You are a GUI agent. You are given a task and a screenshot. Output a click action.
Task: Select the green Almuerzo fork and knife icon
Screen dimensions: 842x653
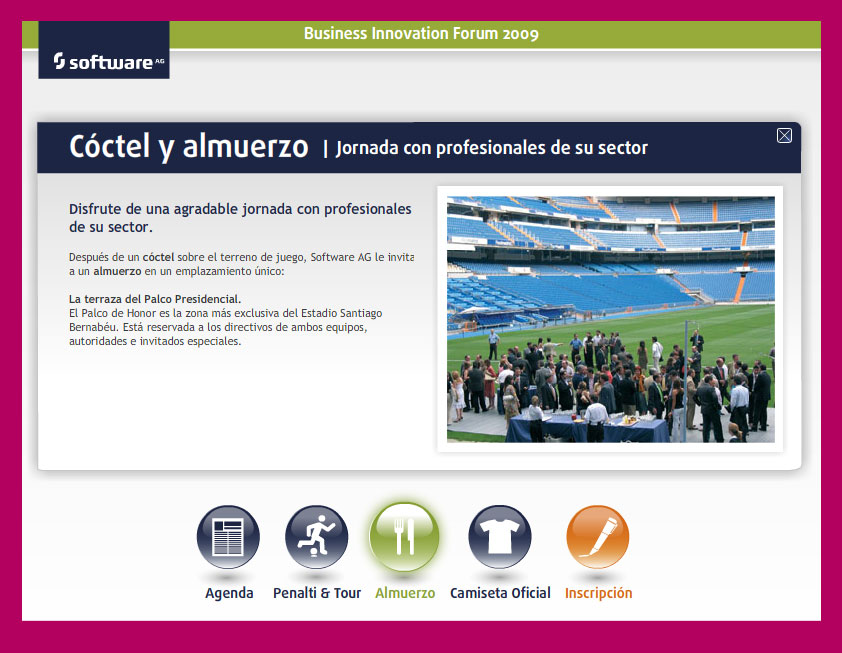coord(404,537)
